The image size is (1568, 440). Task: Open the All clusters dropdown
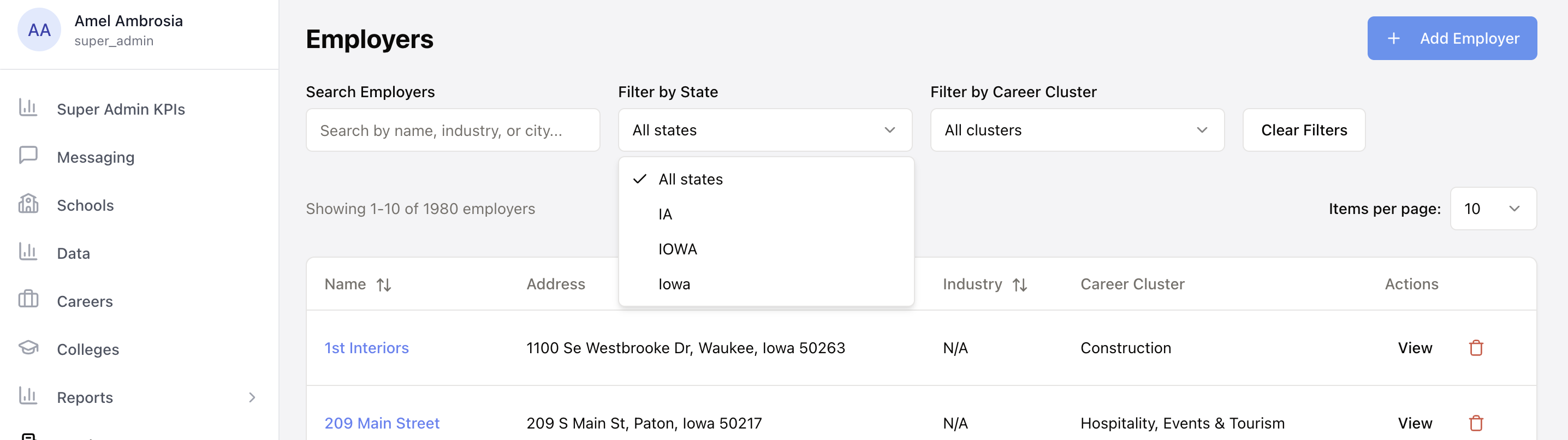point(1077,130)
